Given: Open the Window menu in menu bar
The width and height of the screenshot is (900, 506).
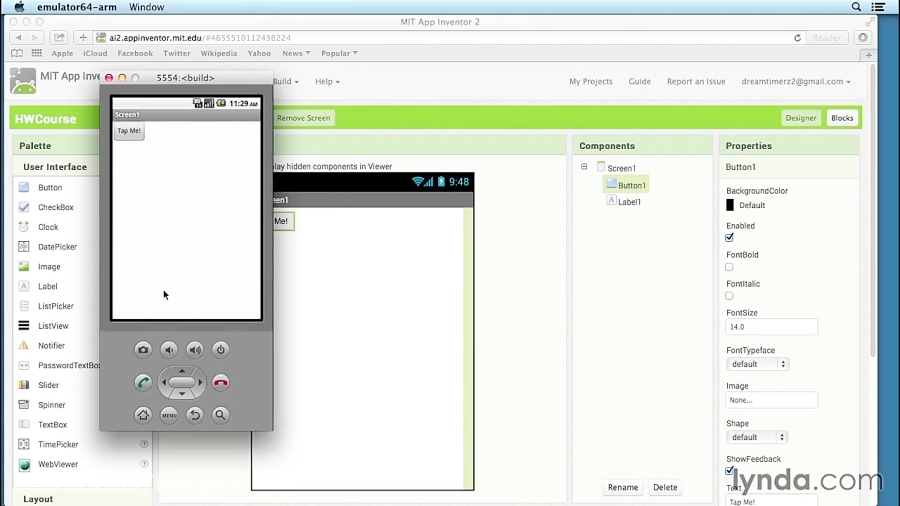Looking at the screenshot, I should coord(146,7).
